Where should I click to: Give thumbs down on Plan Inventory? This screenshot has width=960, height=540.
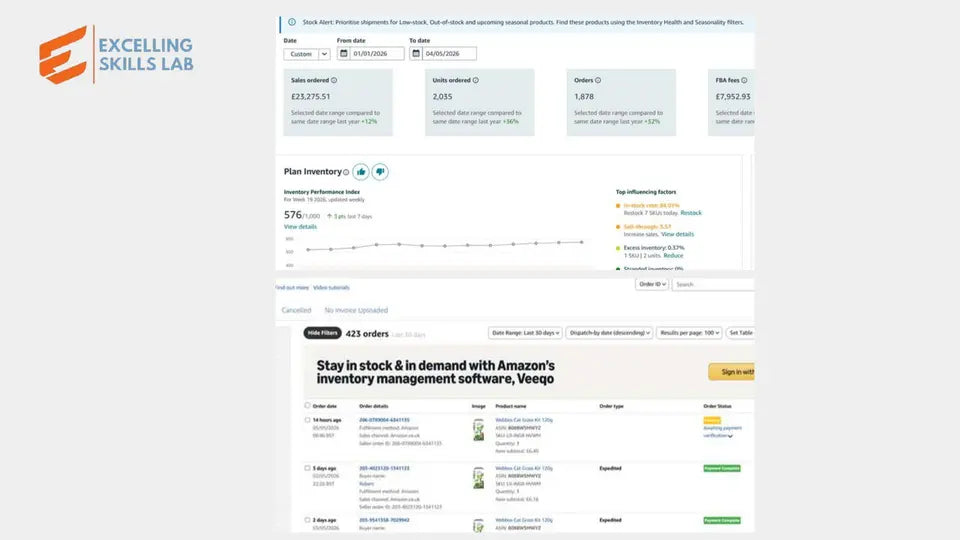coord(380,172)
